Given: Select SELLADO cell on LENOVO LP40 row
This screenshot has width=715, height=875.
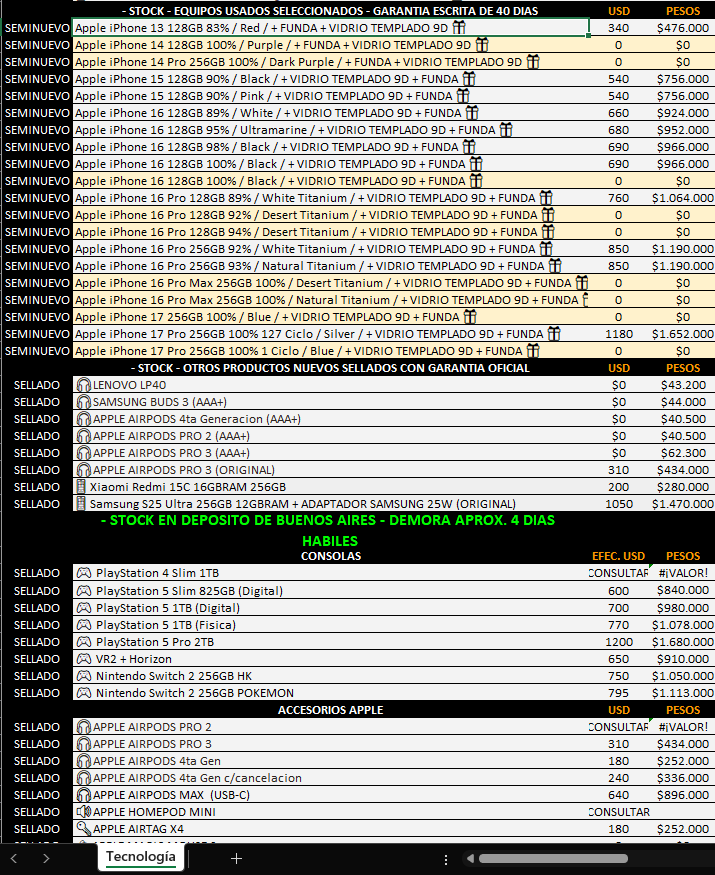Looking at the screenshot, I should 37,385.
